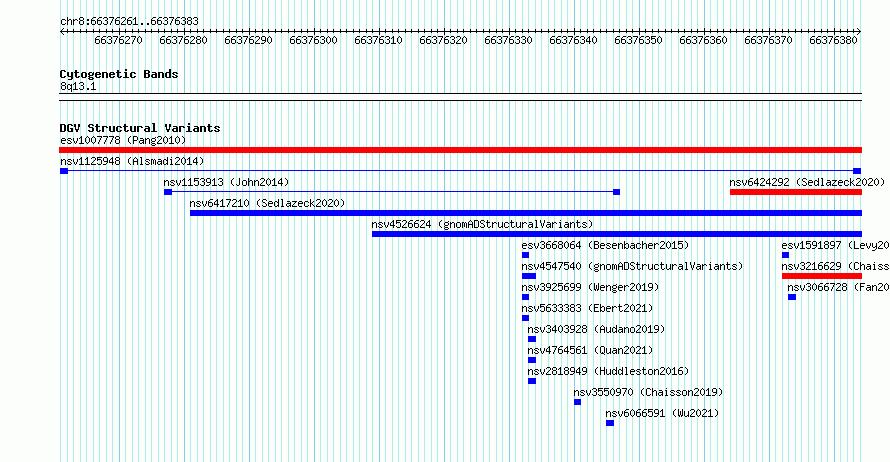Open nsv1125948 (Alsmadi2014) variant label
The image size is (890, 462).
(132, 161)
